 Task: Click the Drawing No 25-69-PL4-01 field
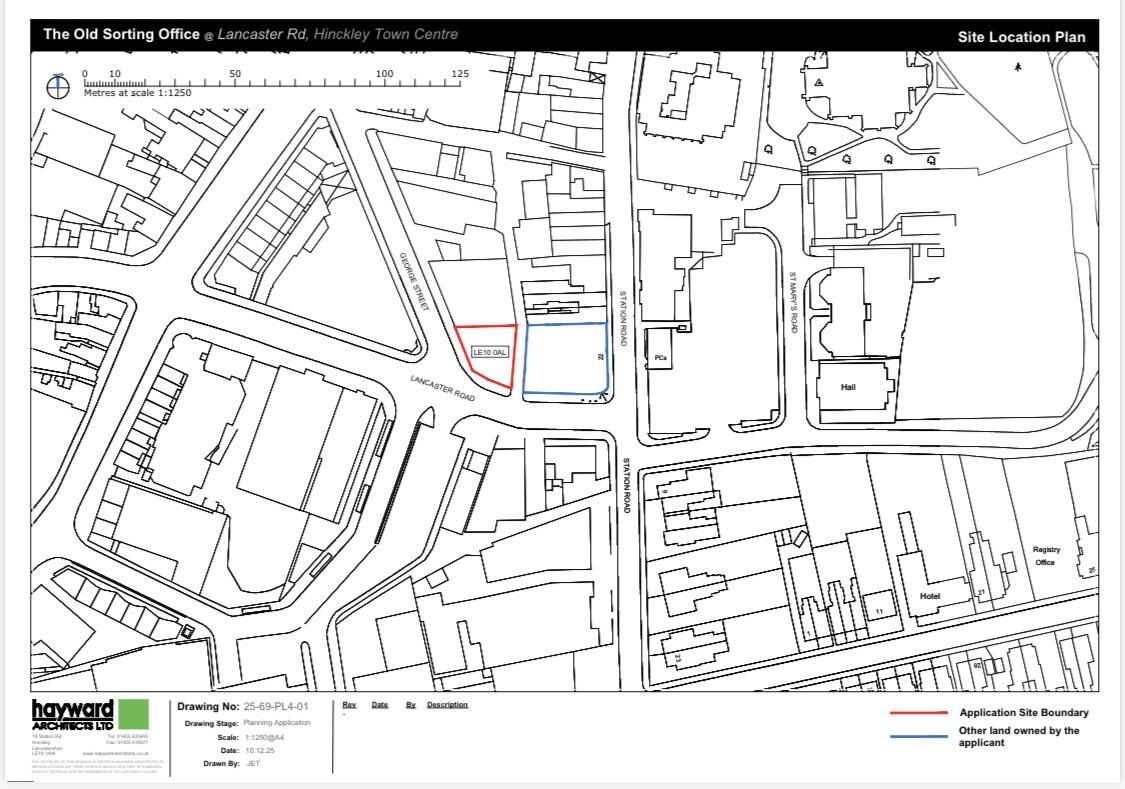tap(243, 707)
